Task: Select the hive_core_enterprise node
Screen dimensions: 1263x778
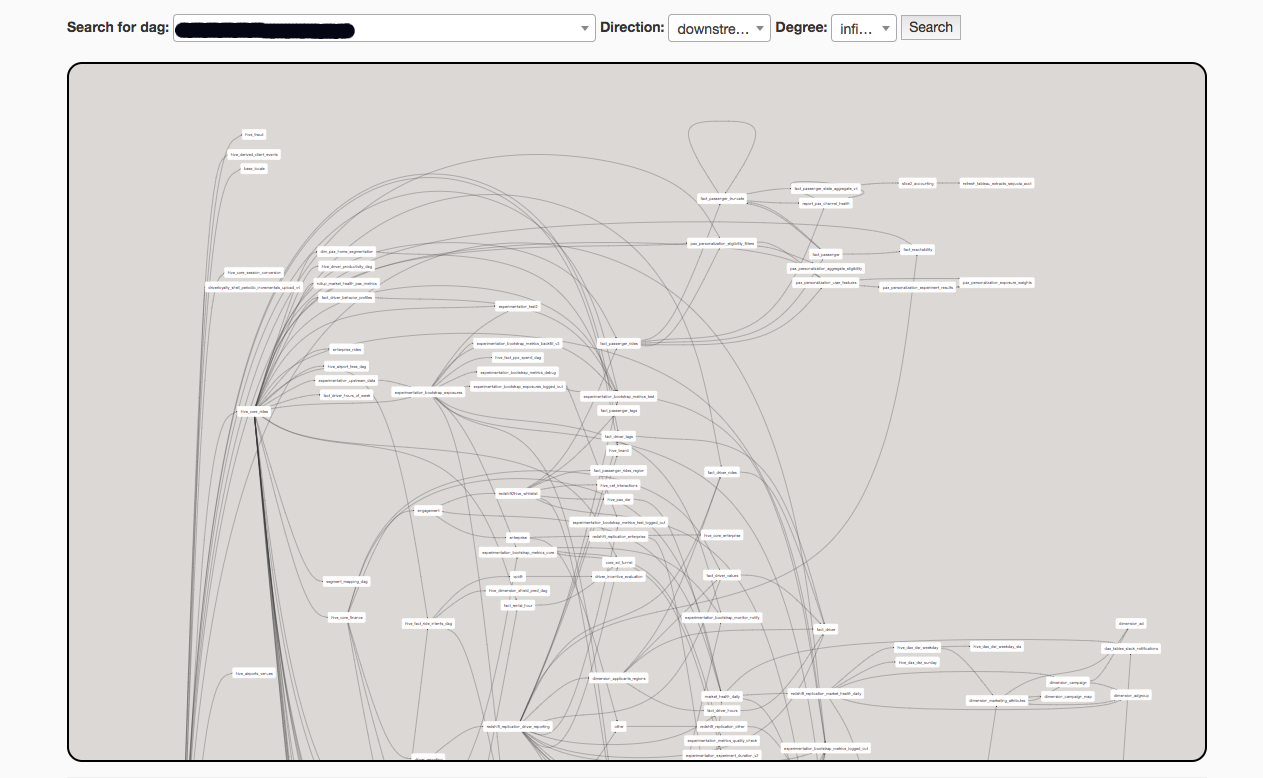Action: 722,535
